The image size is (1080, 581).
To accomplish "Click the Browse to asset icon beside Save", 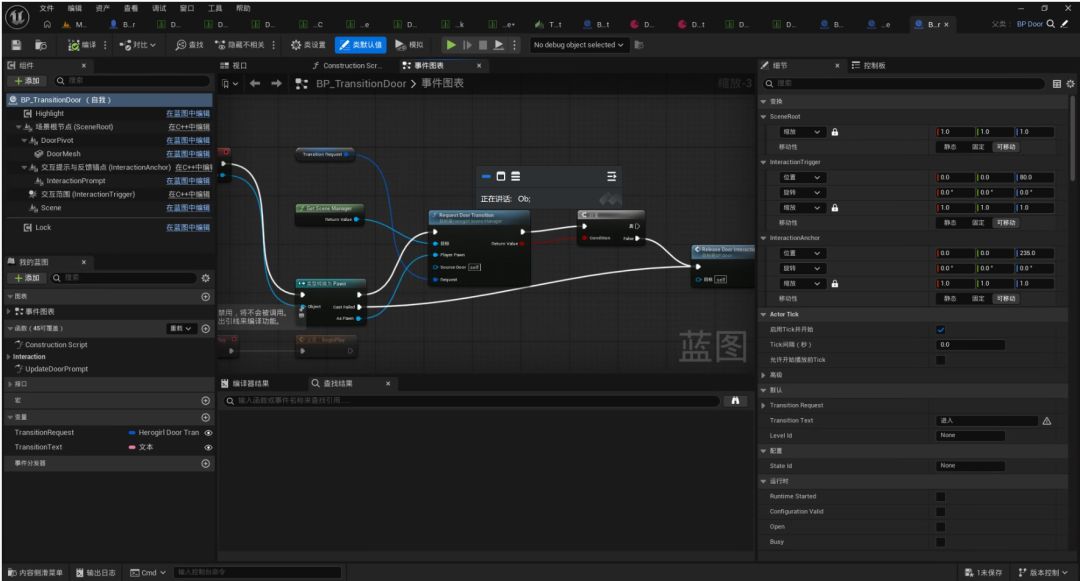I will pos(41,45).
